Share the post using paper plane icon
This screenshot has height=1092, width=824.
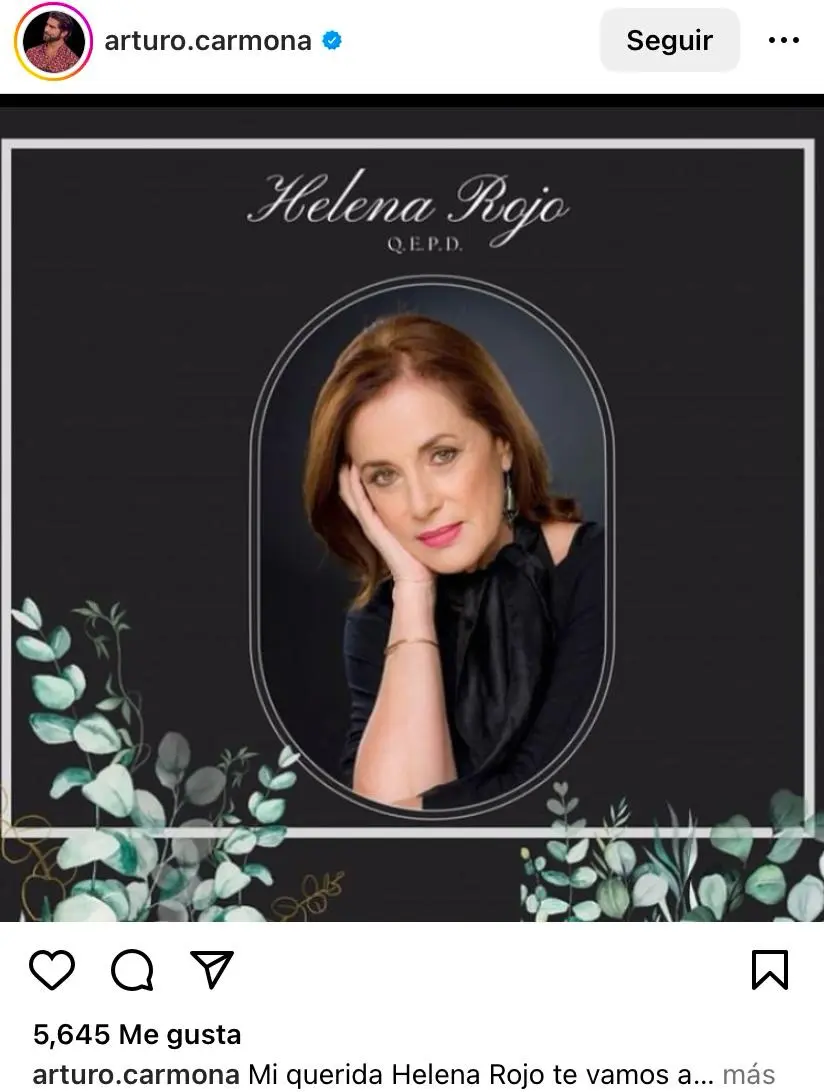tap(212, 969)
